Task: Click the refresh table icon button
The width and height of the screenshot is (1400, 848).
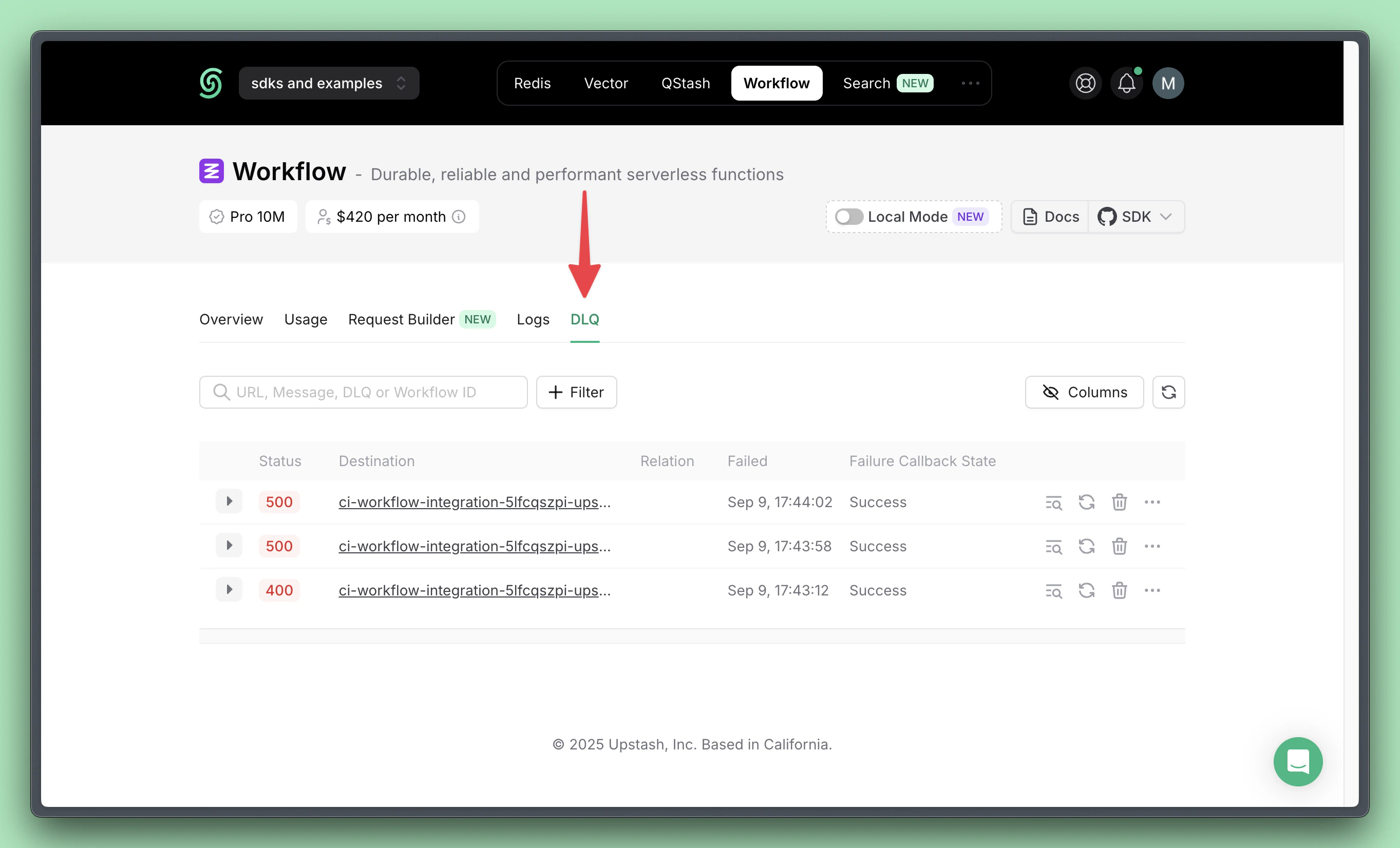Action: coord(1168,392)
